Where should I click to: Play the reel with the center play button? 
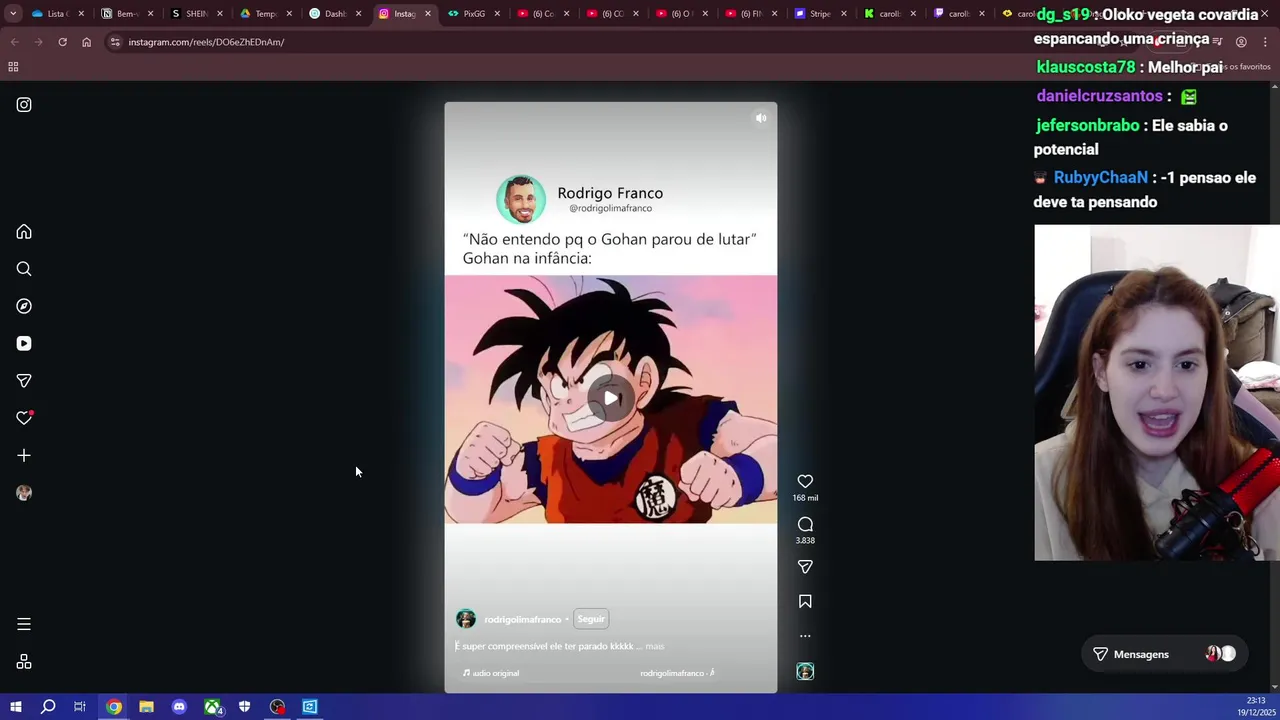tap(610, 398)
